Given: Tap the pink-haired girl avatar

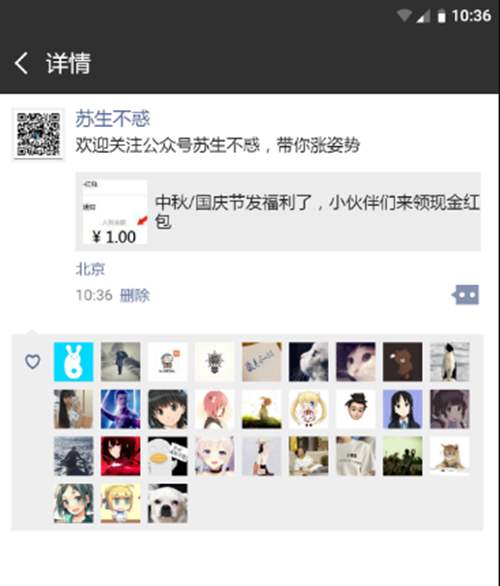Looking at the screenshot, I should (x=214, y=409).
